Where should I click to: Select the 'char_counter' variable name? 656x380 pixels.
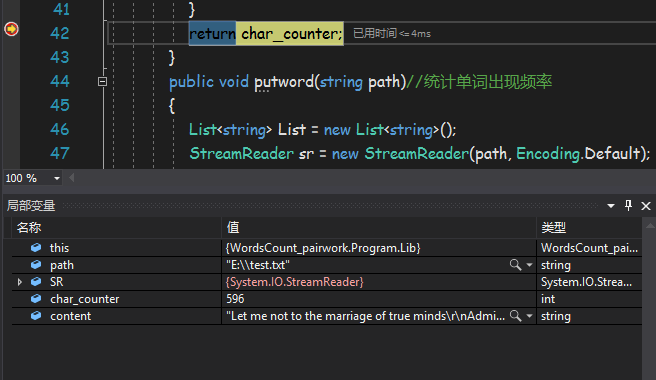coord(85,299)
